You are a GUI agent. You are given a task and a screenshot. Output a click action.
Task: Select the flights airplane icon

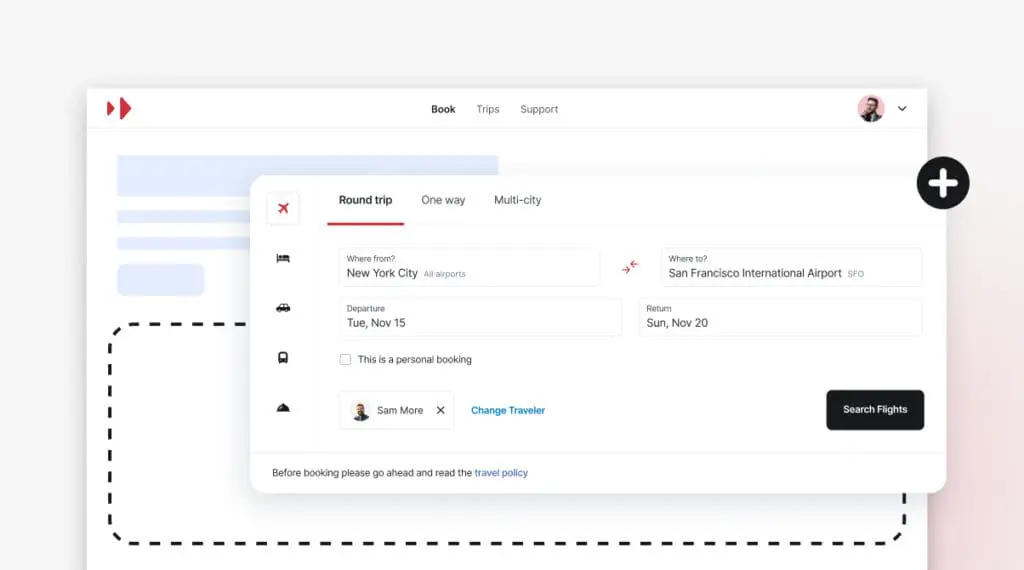(283, 208)
